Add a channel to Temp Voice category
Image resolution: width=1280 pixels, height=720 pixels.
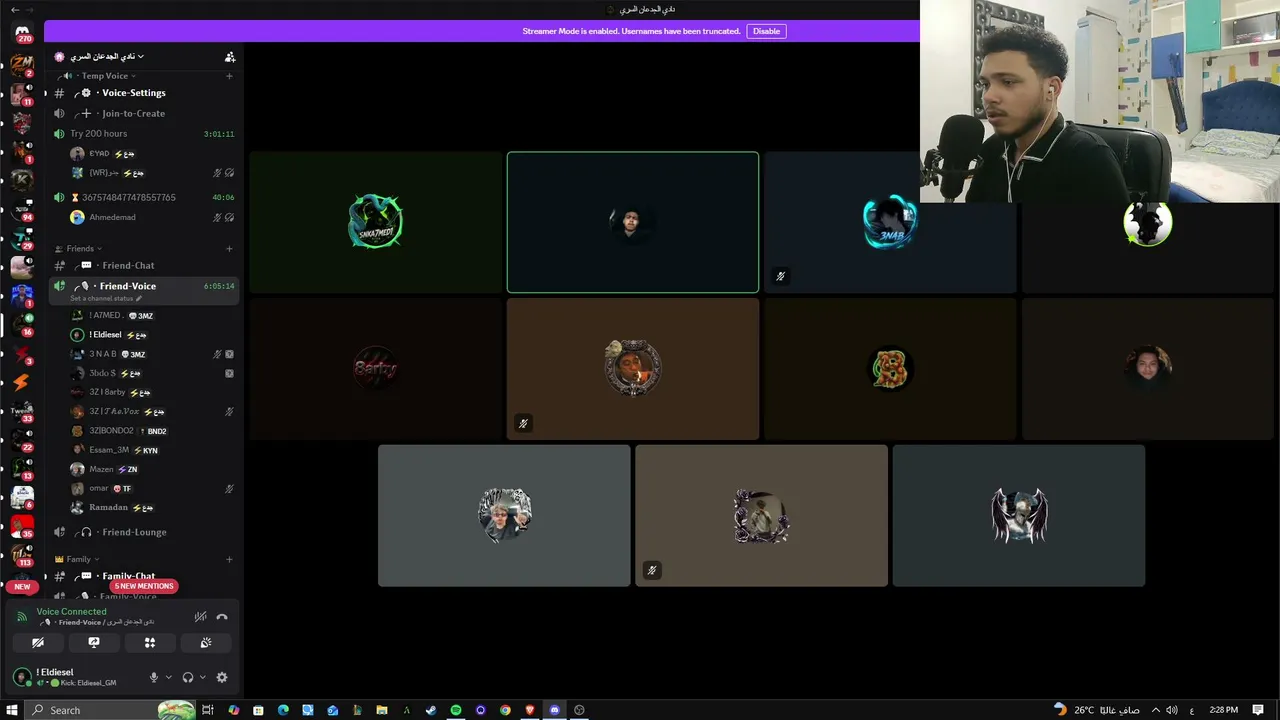tap(230, 76)
